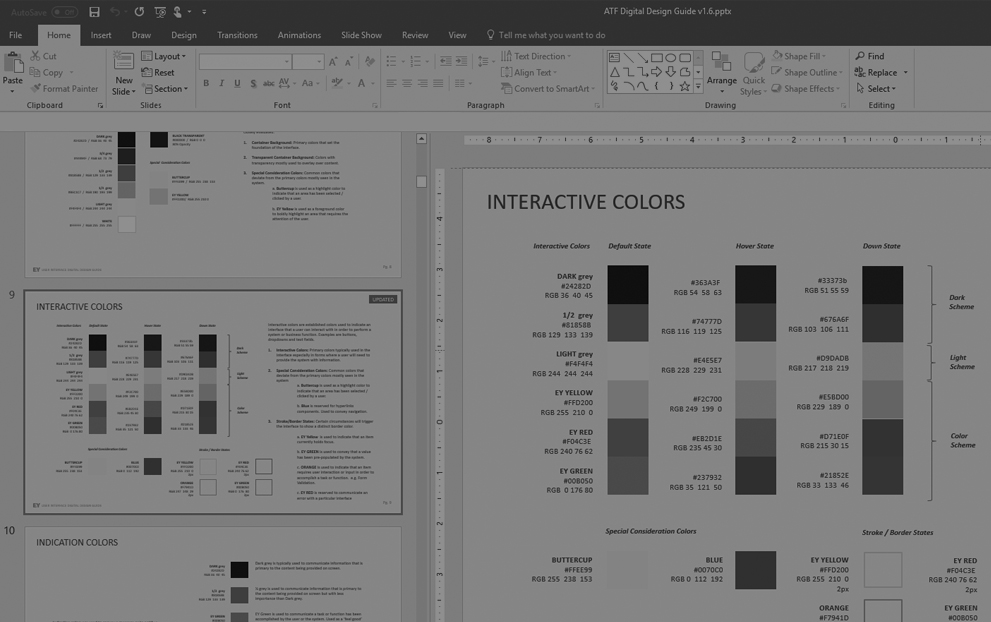
Task: Open the Select dropdown in Editing
Action: (876, 88)
